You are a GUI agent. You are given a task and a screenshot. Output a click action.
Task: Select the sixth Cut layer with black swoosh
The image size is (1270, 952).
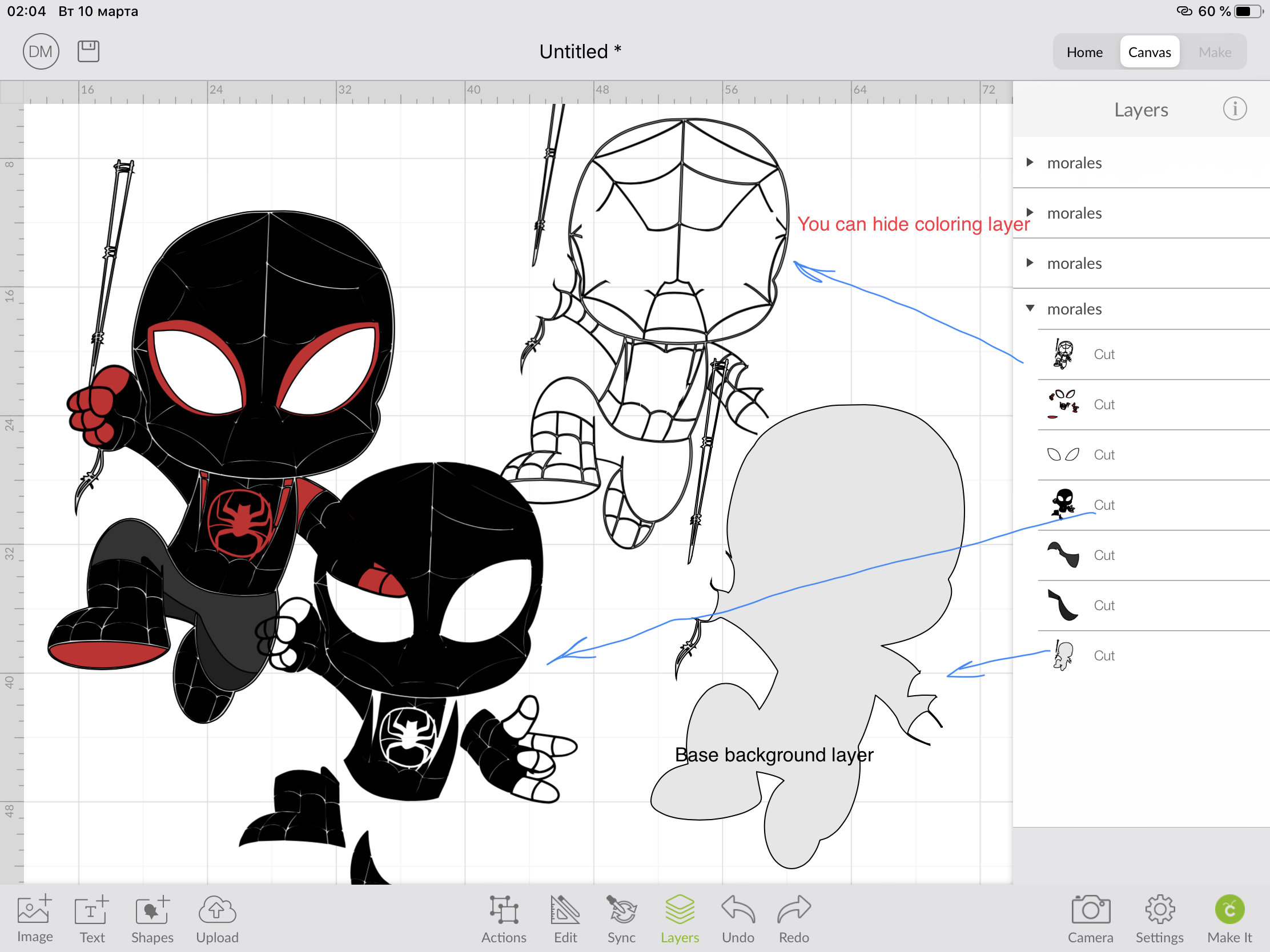pyautogui.click(x=1154, y=606)
